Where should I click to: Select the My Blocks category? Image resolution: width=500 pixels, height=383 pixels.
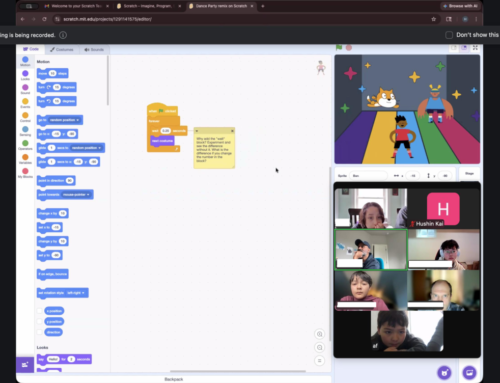(25, 173)
